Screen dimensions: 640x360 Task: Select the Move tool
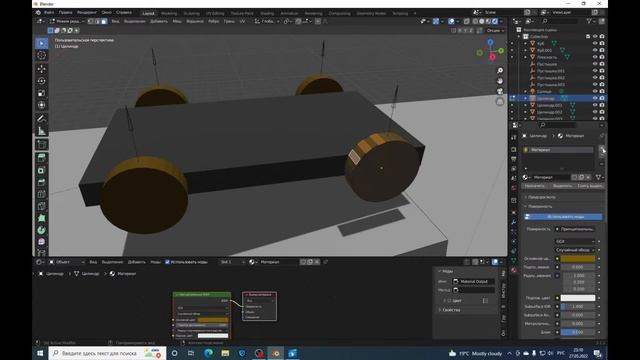pyautogui.click(x=42, y=69)
